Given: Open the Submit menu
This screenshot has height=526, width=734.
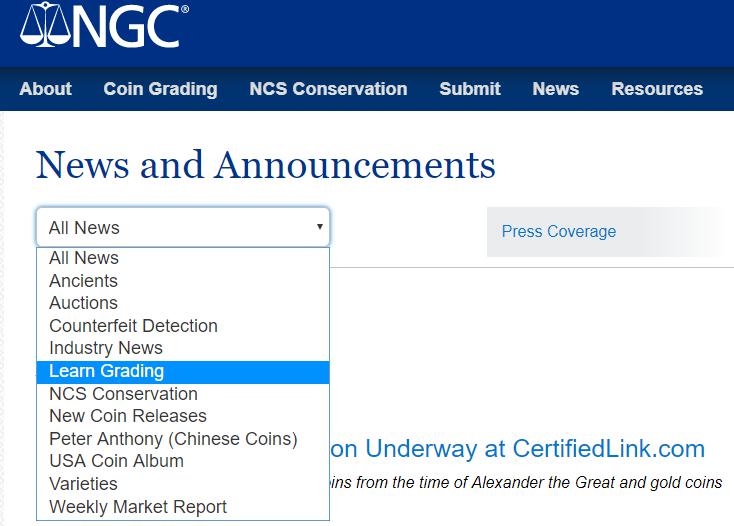Looking at the screenshot, I should [470, 89].
